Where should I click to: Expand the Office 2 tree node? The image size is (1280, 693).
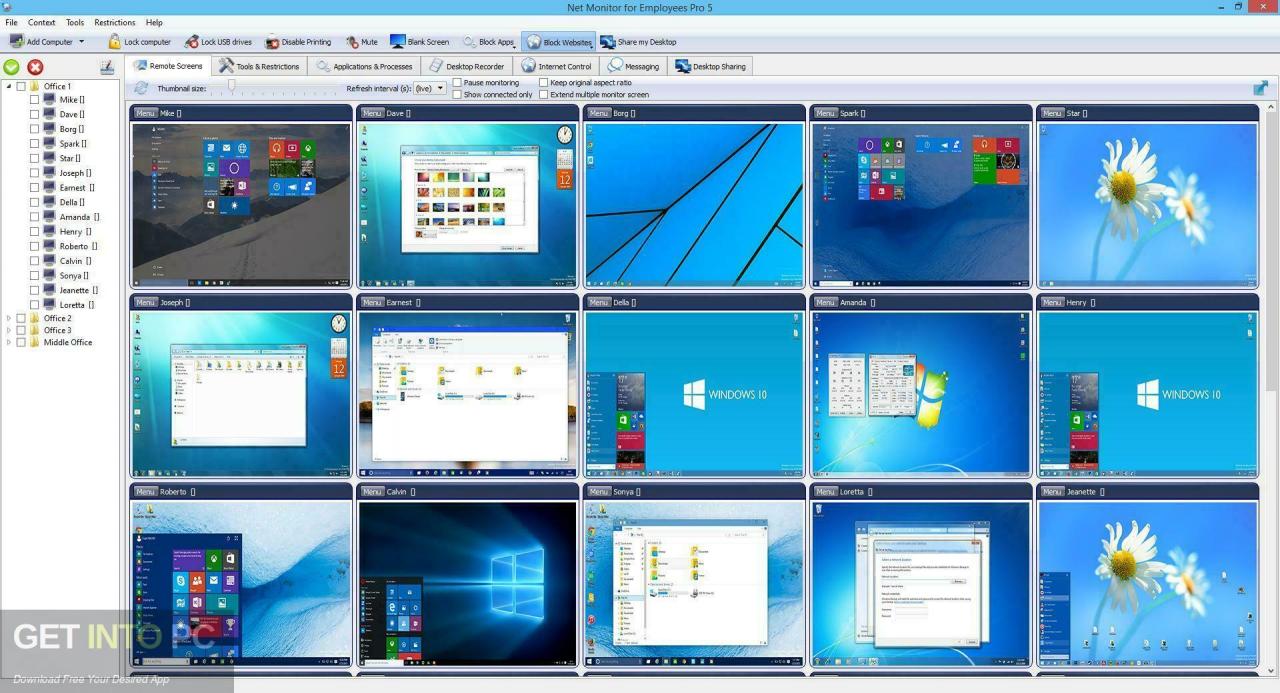coord(9,318)
